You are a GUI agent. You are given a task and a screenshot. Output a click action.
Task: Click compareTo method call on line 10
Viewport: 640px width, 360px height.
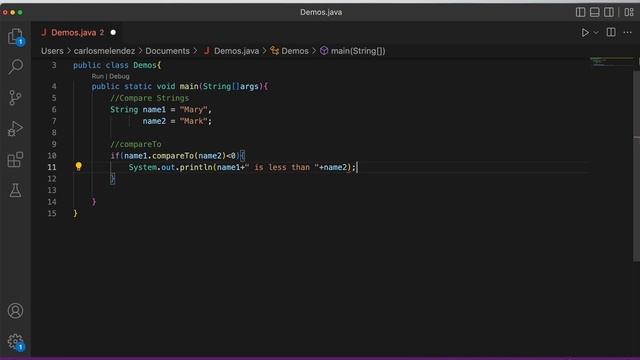click(173, 156)
